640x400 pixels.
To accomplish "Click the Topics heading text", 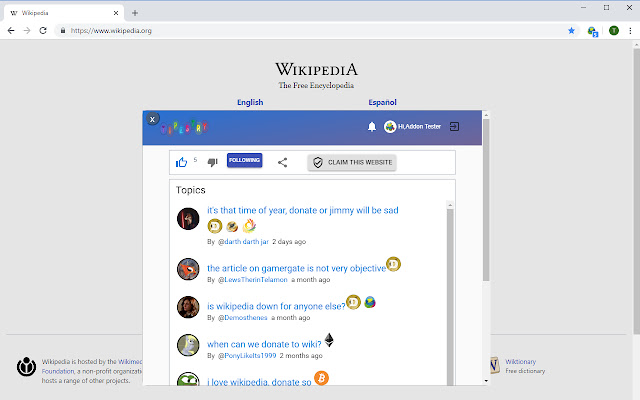I will tap(191, 190).
